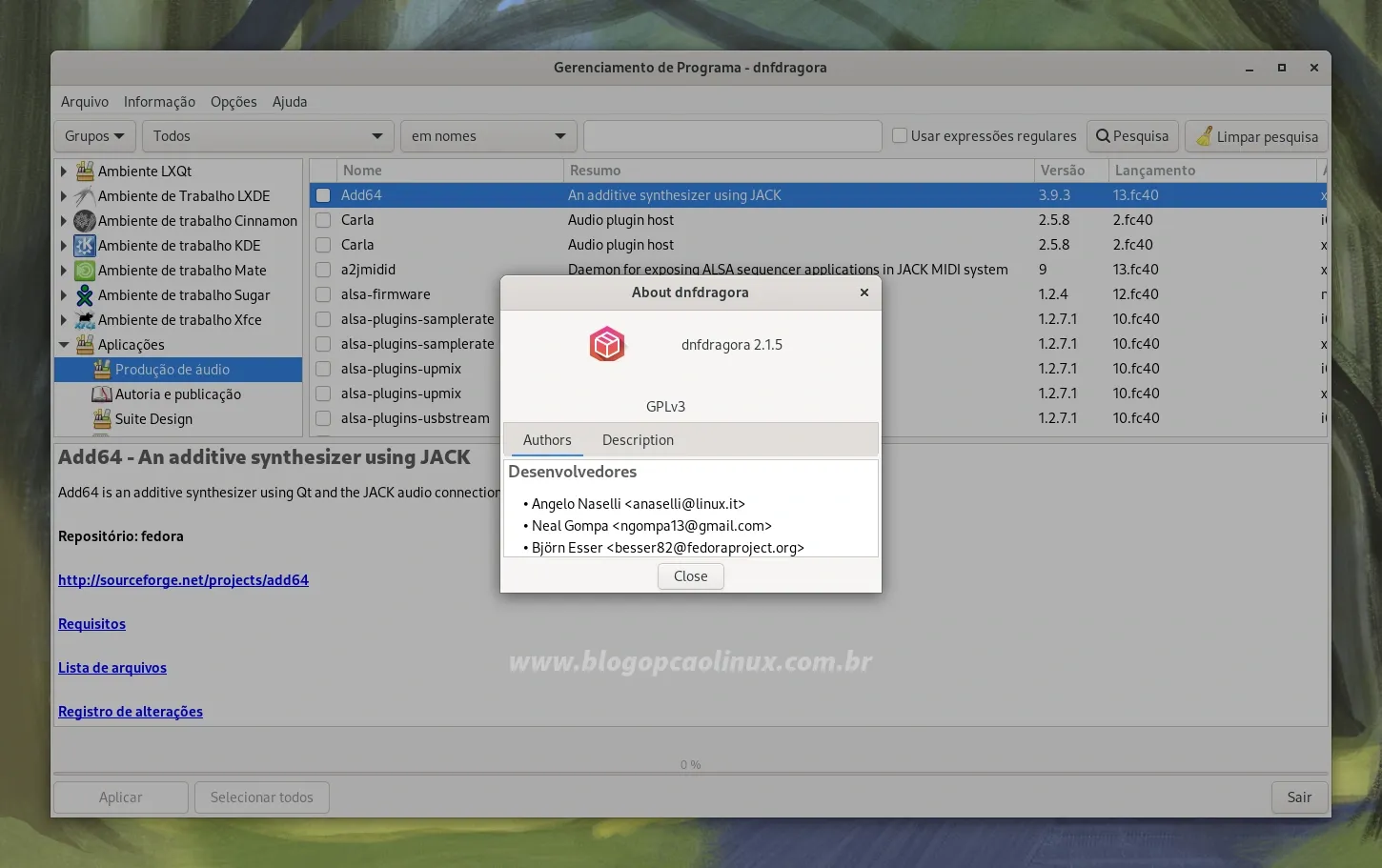
Task: Enable Usar expressões regulares checkbox
Action: click(x=899, y=135)
